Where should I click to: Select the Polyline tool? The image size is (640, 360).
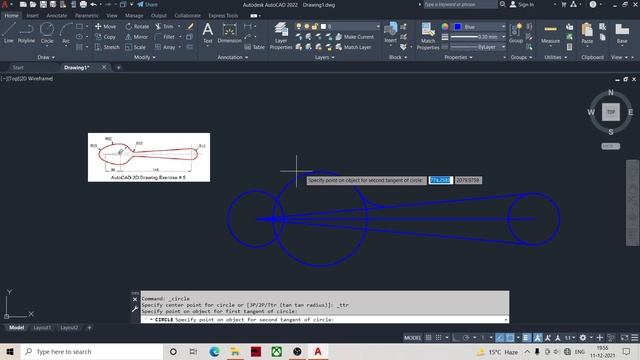(26, 33)
